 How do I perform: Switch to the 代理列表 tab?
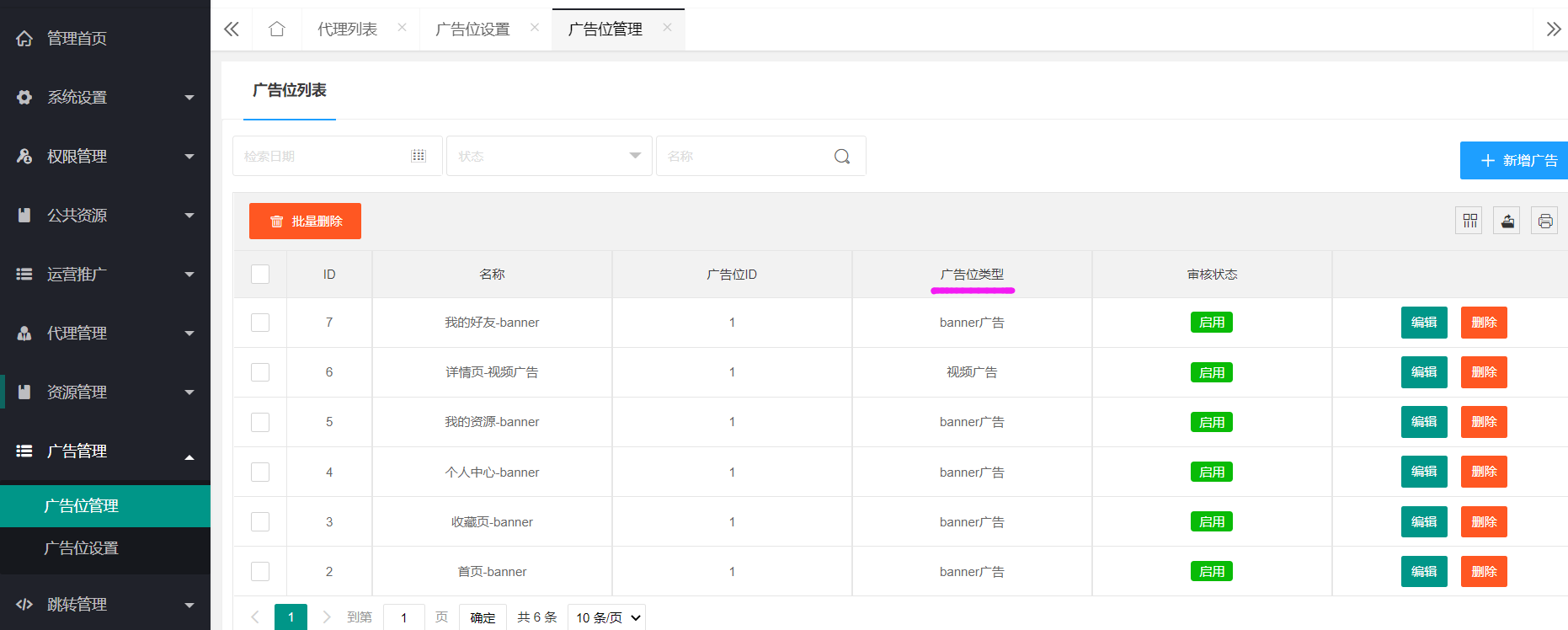click(347, 29)
